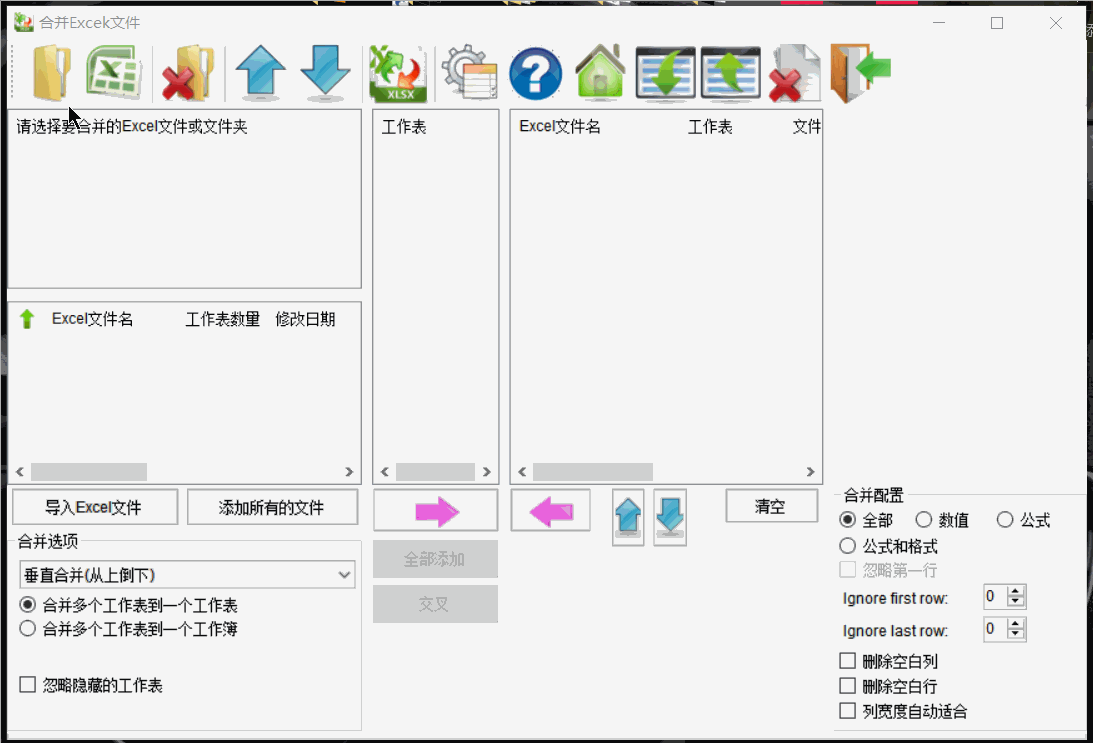Click the pink left arrow button
This screenshot has width=1093, height=743.
tap(551, 511)
